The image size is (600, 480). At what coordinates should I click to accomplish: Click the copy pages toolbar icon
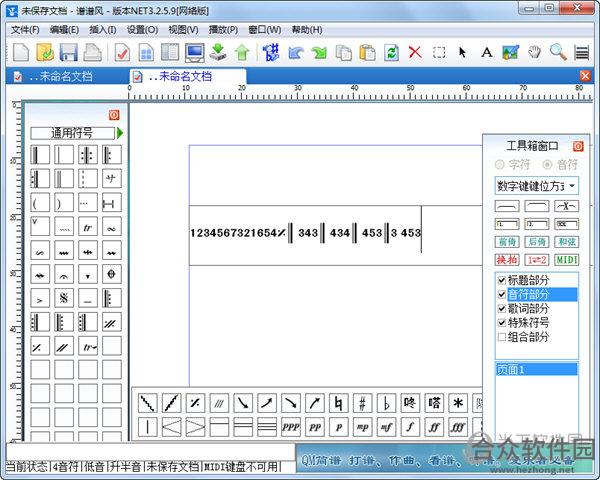(344, 52)
